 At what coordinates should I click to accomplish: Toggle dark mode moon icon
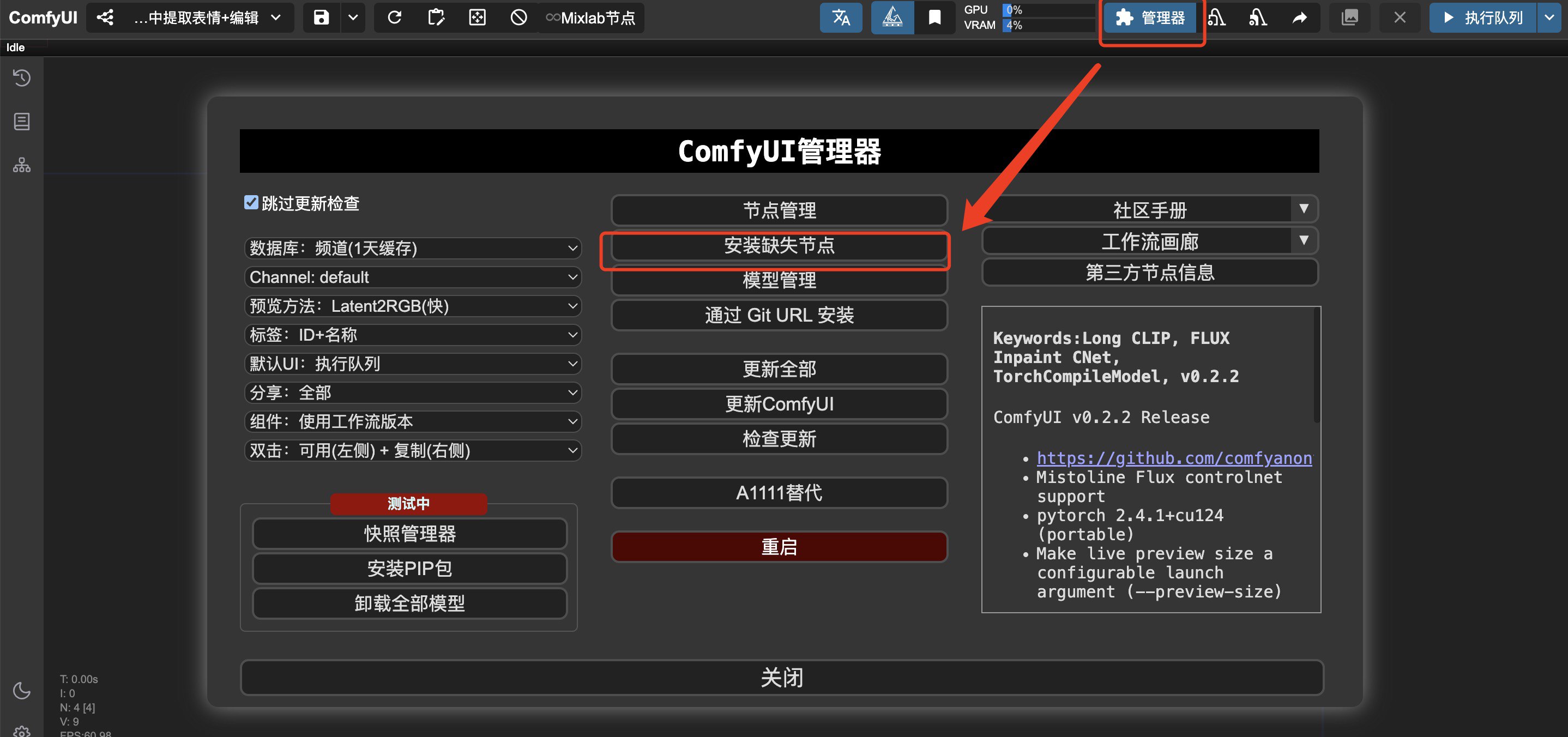(22, 690)
